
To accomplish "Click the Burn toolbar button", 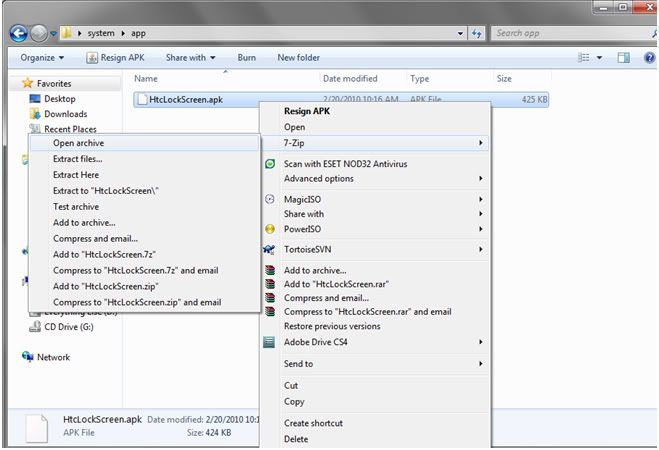I will coord(246,58).
